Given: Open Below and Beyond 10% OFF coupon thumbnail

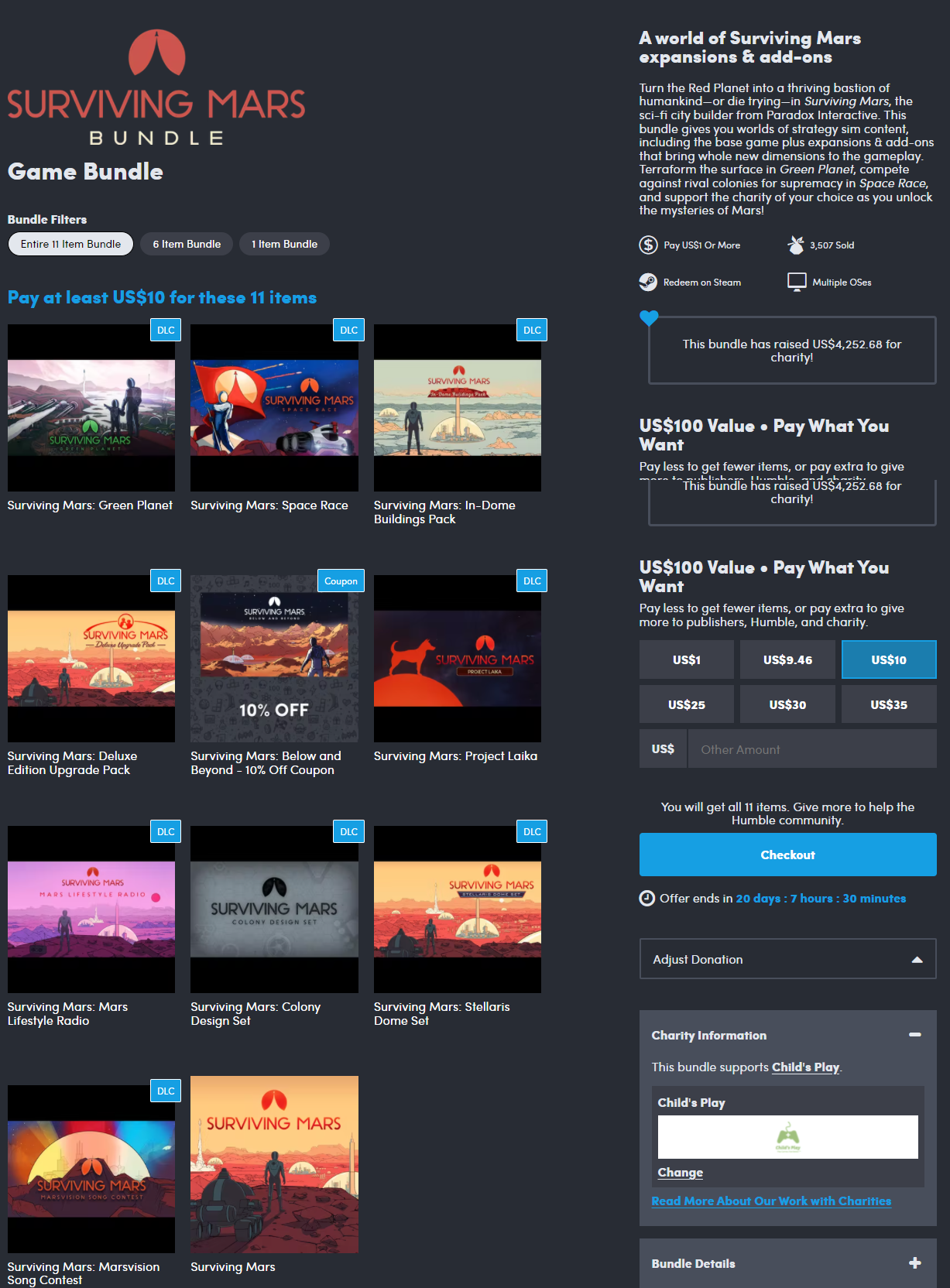Looking at the screenshot, I should pyautogui.click(x=274, y=659).
